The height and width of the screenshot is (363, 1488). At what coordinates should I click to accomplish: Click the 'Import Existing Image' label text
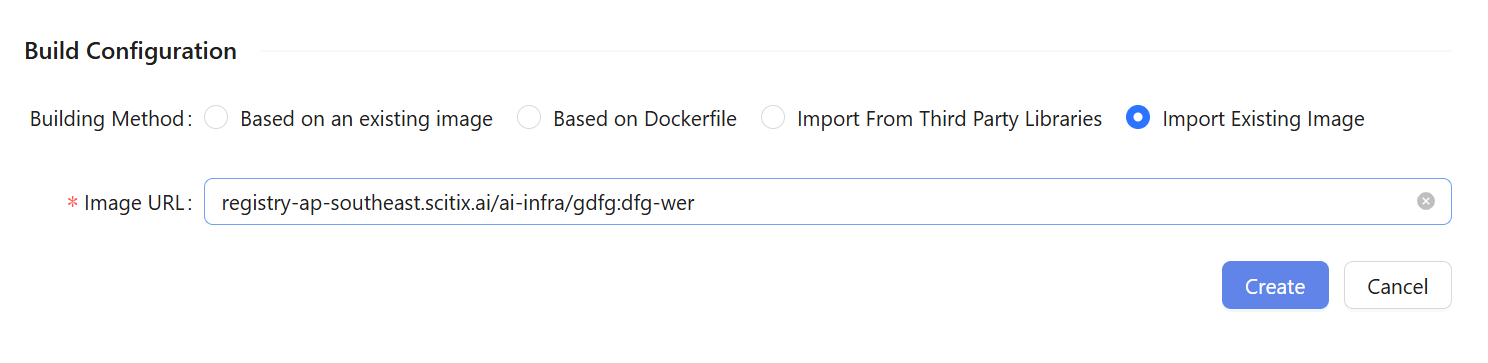[1263, 119]
